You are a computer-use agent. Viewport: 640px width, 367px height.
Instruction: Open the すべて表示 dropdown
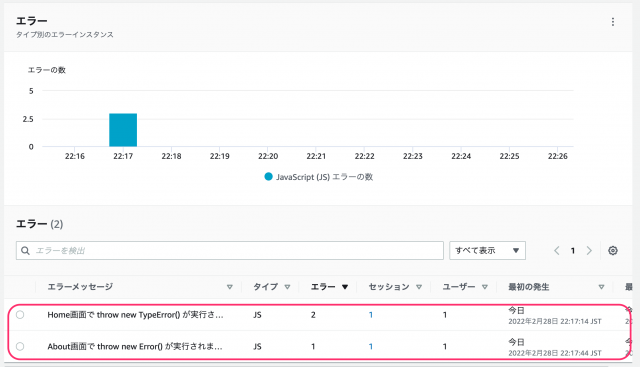487,251
